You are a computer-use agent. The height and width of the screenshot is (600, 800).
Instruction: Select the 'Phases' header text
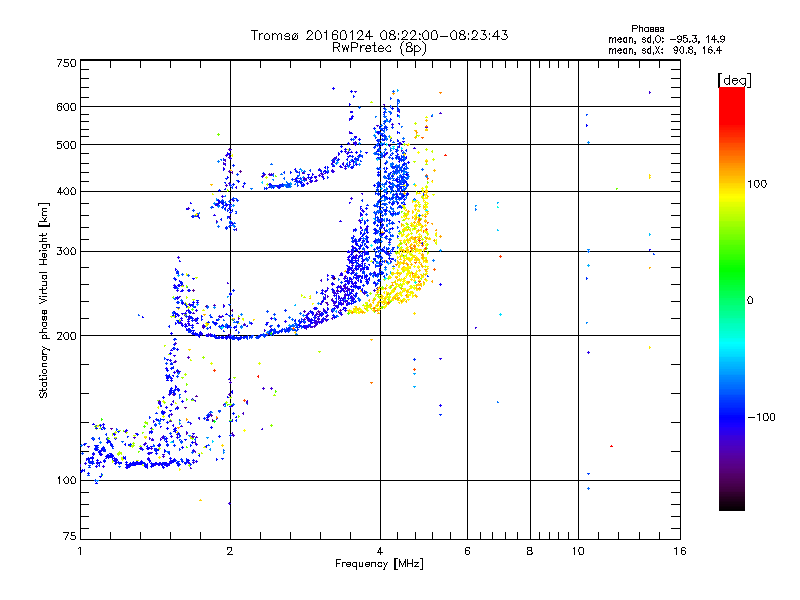pyautogui.click(x=647, y=29)
